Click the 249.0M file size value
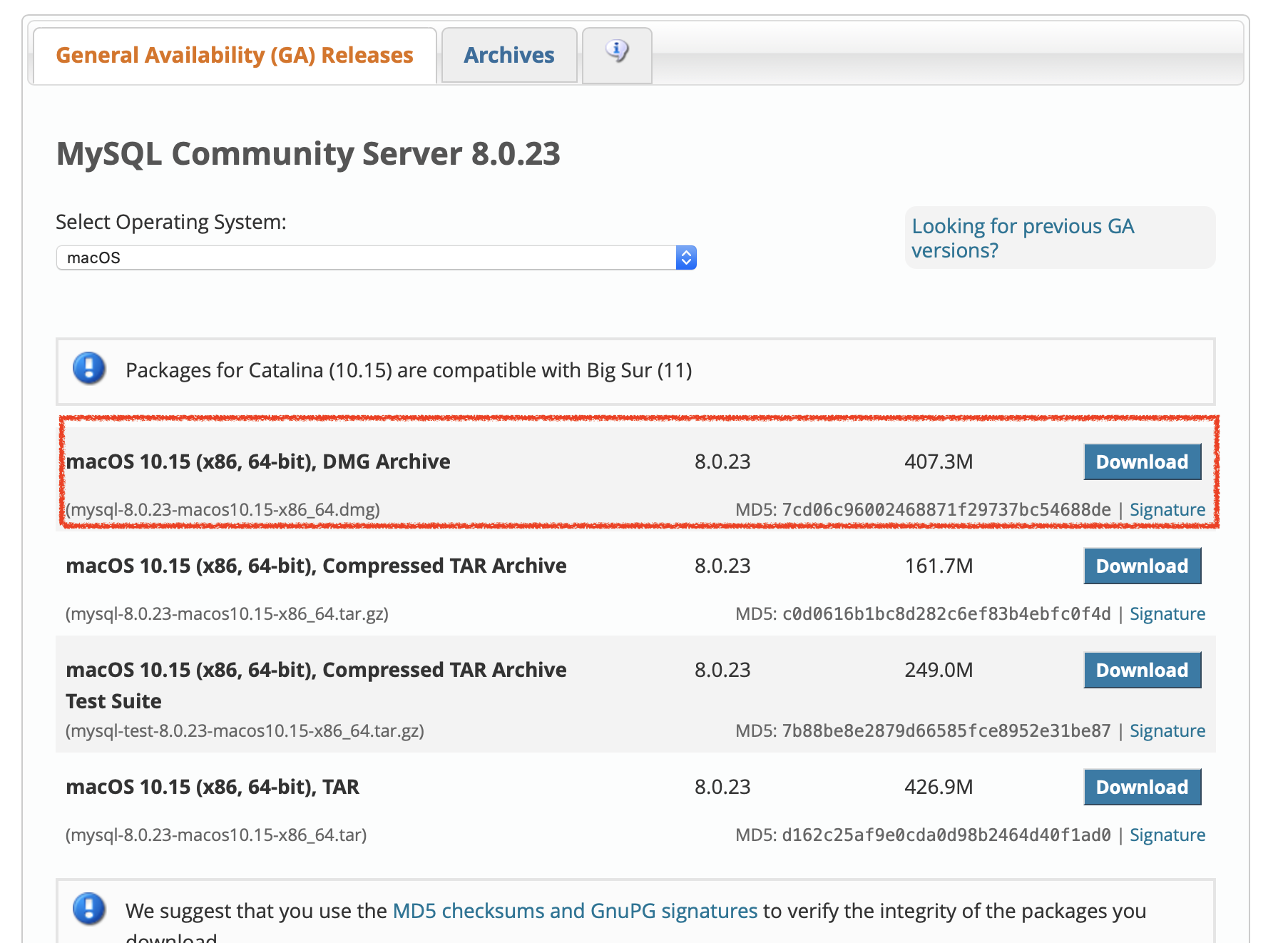 939,671
